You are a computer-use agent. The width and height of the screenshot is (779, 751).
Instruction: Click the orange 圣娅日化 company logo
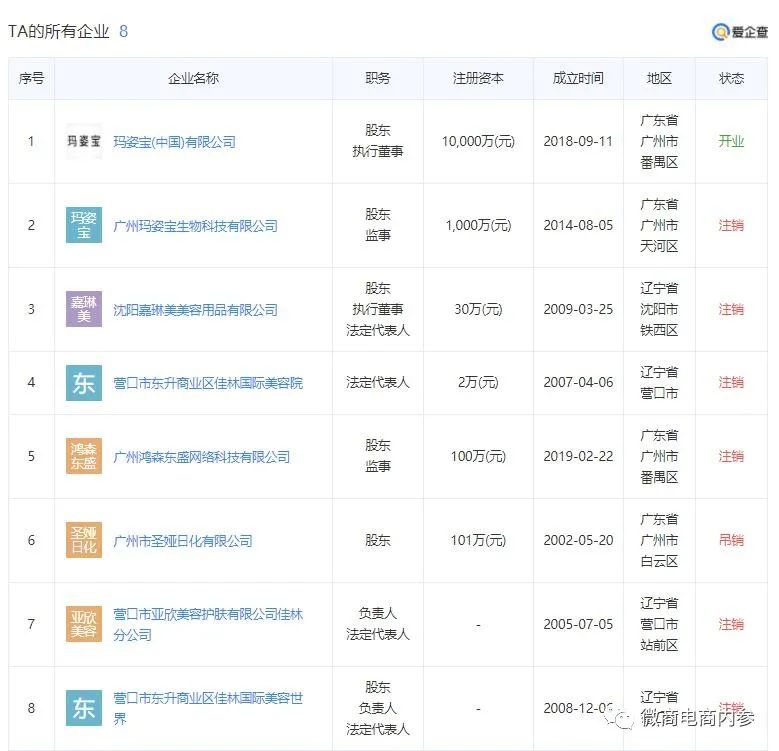pyautogui.click(x=84, y=540)
